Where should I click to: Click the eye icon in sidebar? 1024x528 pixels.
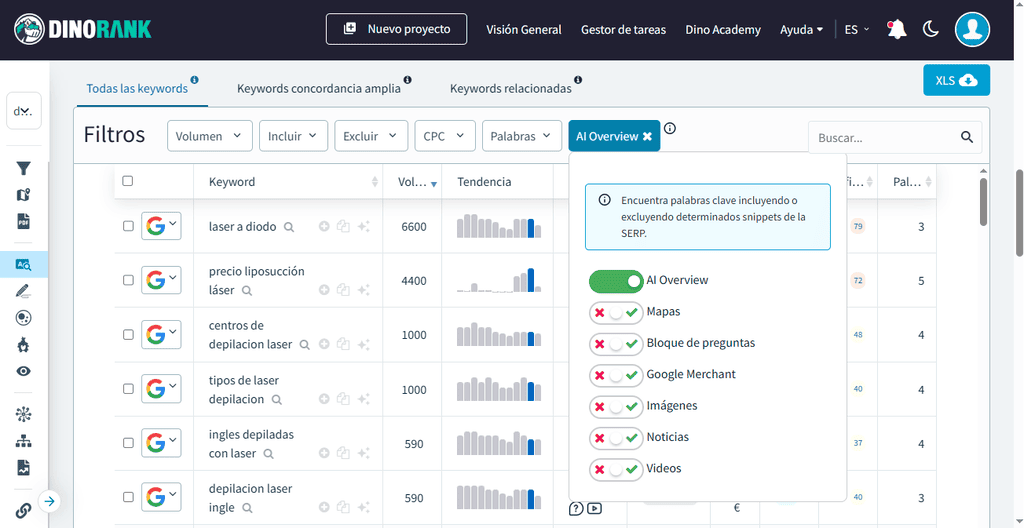tap(24, 371)
